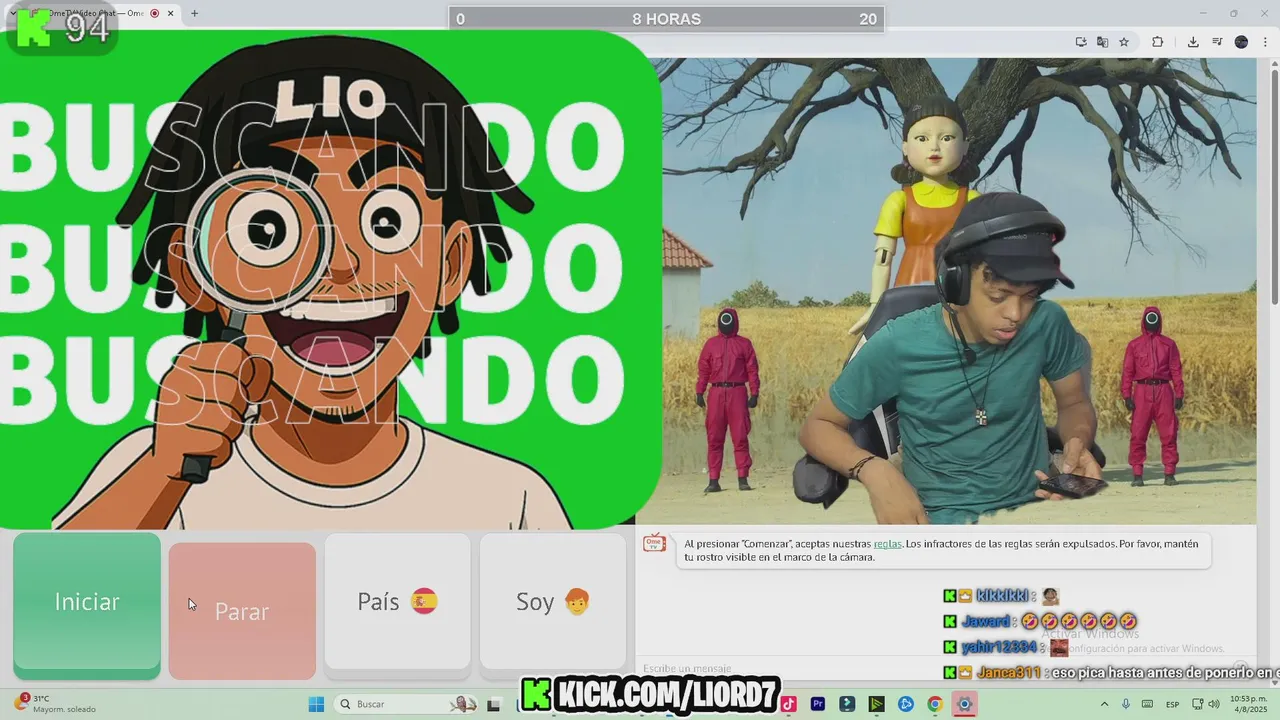Open the volume icon in system tray

coord(1213,704)
